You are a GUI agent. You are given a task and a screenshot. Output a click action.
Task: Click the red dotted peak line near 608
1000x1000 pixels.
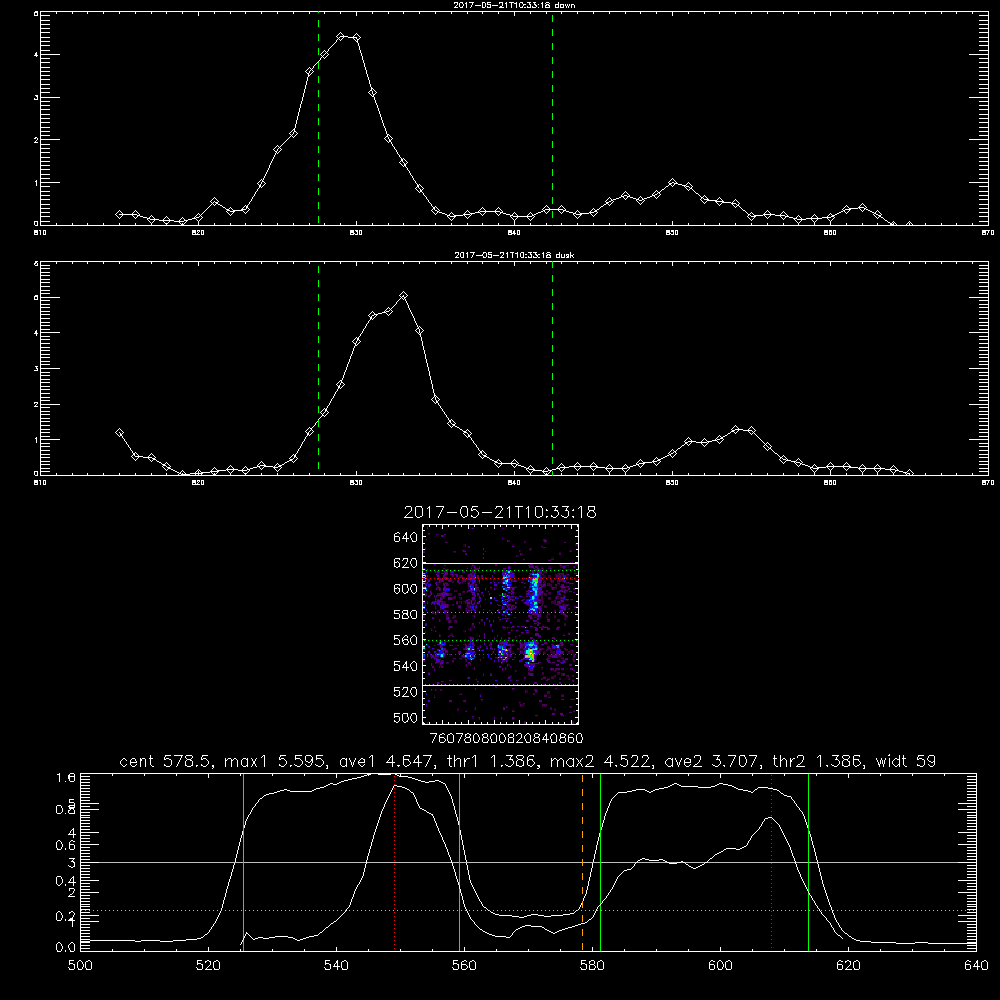click(x=772, y=862)
